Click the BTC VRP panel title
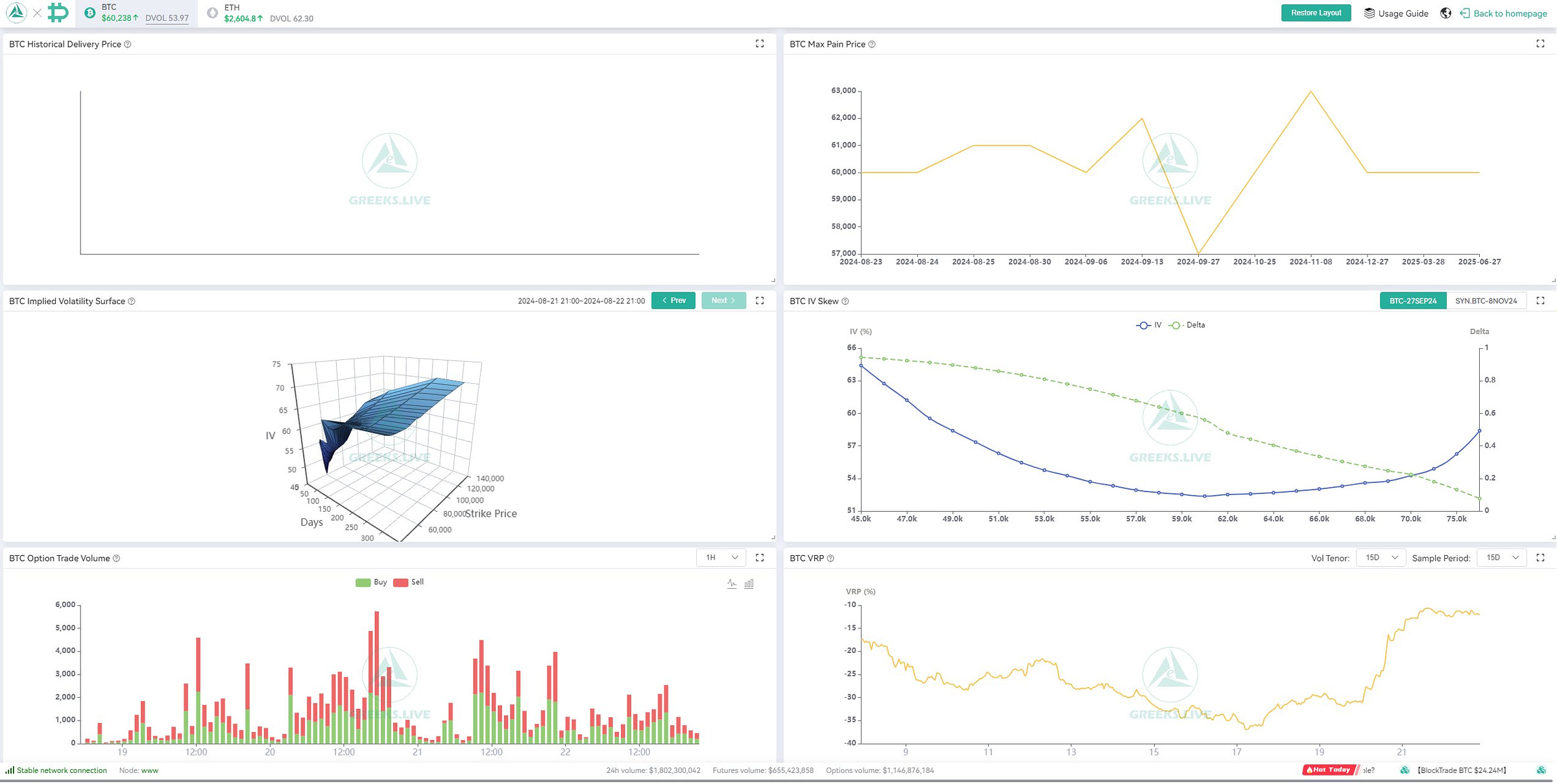This screenshot has width=1557, height=784. pos(806,558)
